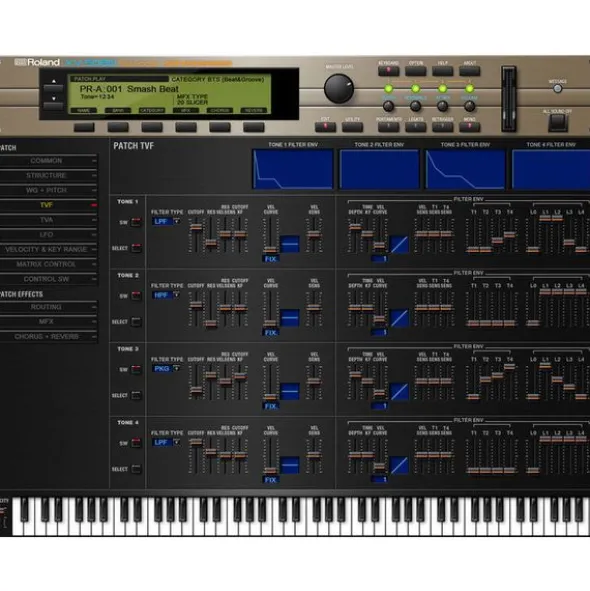Image resolution: width=590 pixels, height=591 pixels.
Task: Open Tone 1 filter type LPF dropdown
Action: (x=166, y=222)
